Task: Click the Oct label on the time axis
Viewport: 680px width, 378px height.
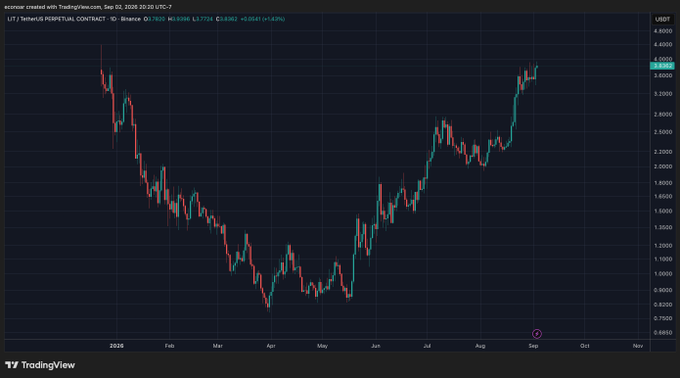Action: pyautogui.click(x=585, y=345)
